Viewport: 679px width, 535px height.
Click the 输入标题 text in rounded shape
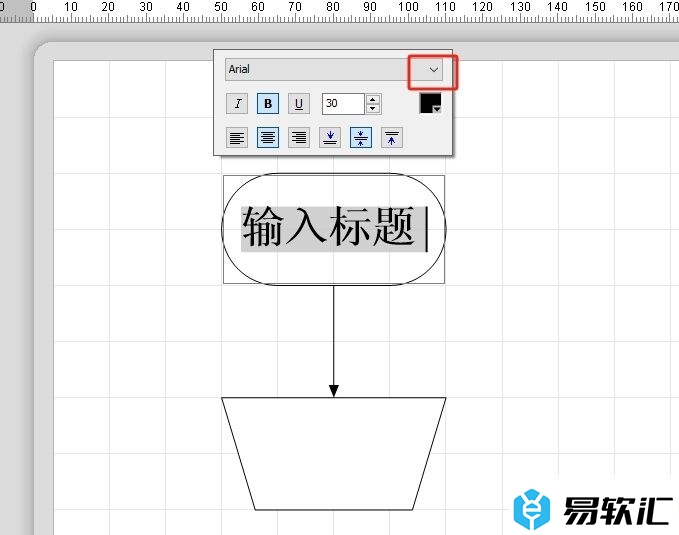point(328,227)
